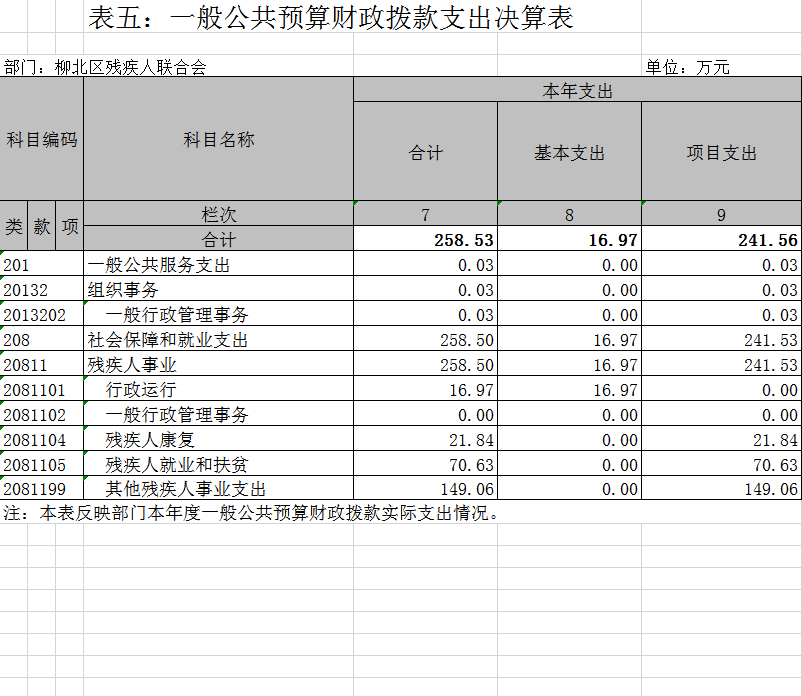Select the unit cell 单位：万元
Image resolution: width=802 pixels, height=696 pixels.
tap(687, 67)
